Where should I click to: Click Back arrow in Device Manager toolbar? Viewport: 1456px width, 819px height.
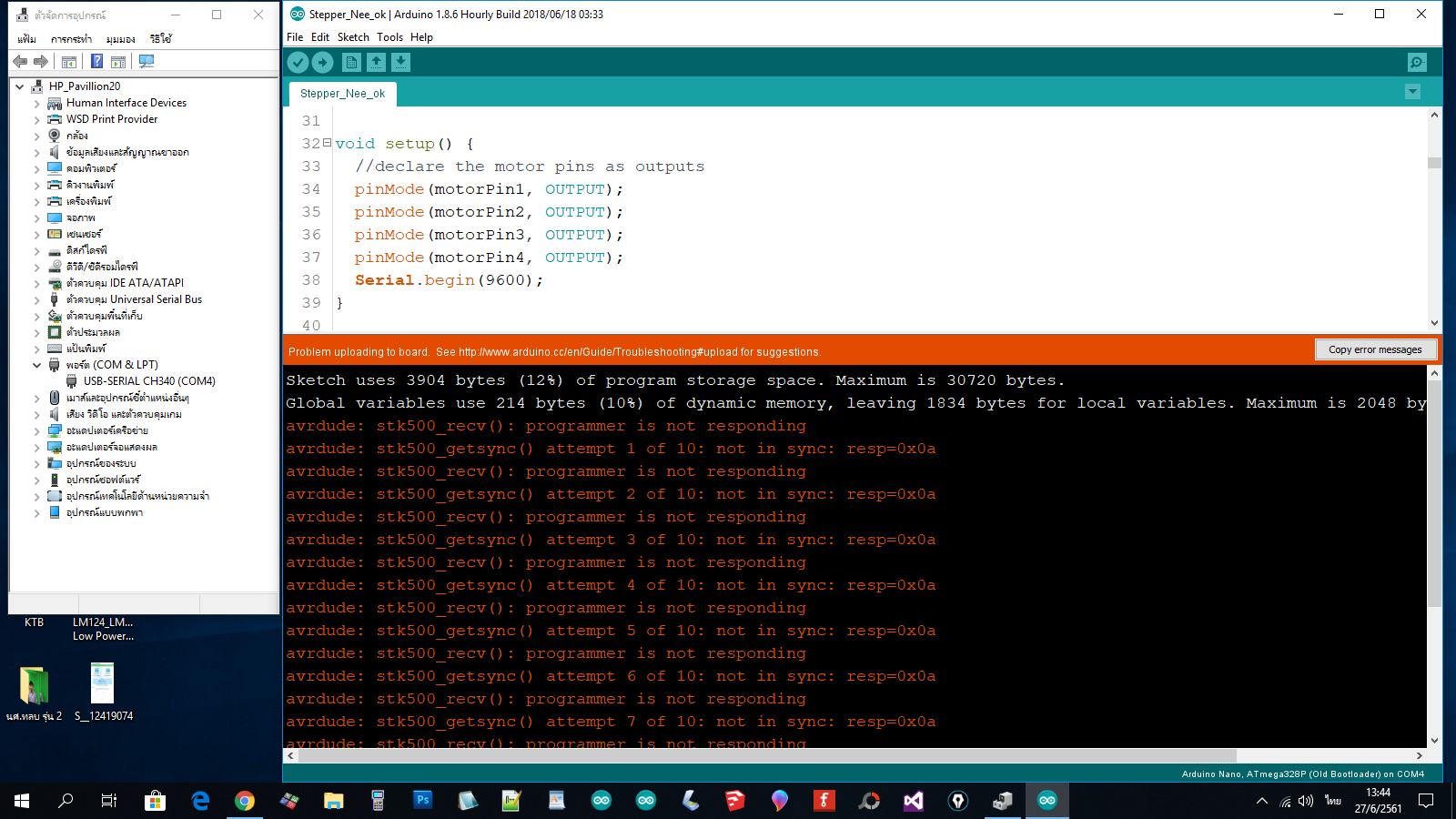(x=20, y=61)
